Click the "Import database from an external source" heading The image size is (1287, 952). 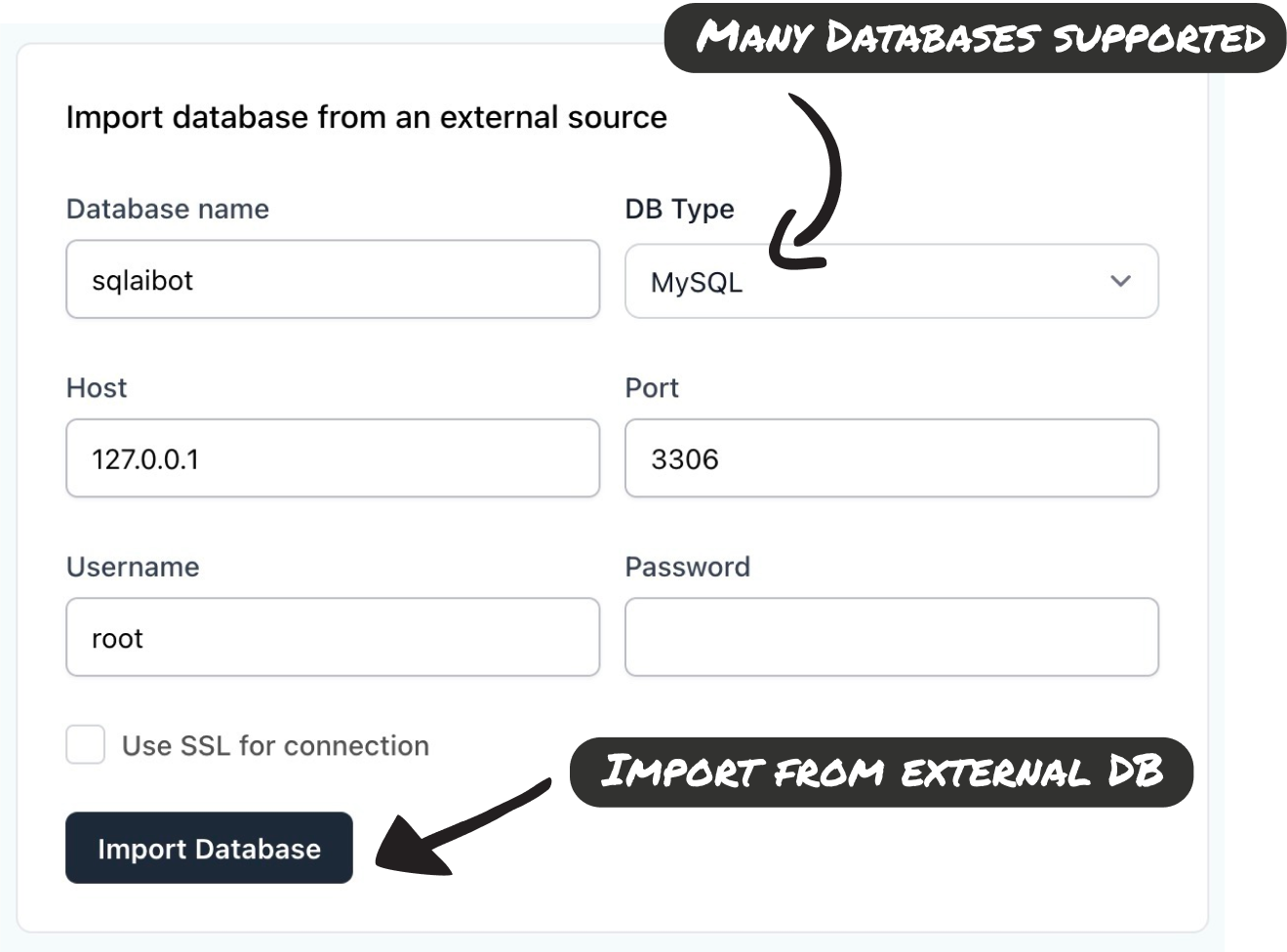pos(366,118)
